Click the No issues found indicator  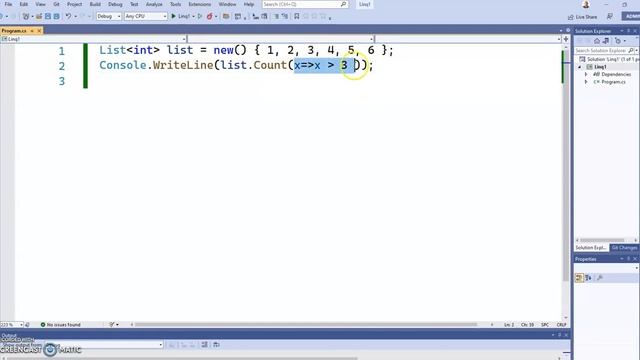(x=60, y=325)
